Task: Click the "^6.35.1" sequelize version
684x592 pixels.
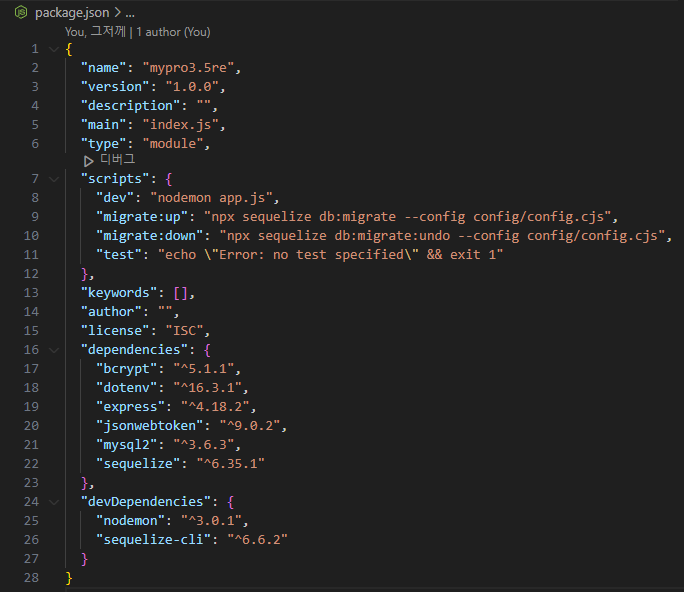Action: click(230, 464)
